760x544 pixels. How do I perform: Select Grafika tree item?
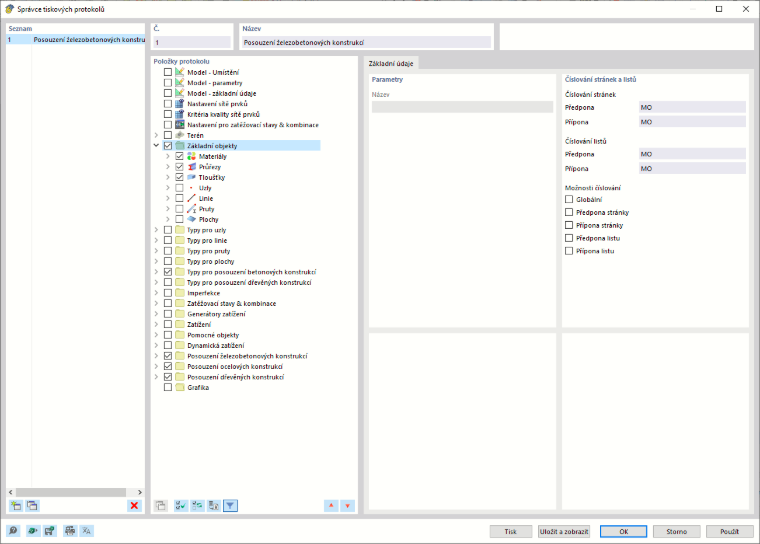(198, 387)
